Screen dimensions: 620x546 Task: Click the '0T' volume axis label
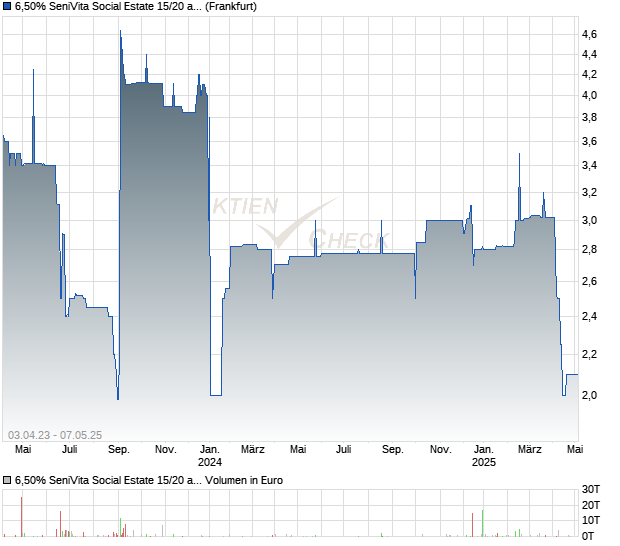[x=588, y=536]
